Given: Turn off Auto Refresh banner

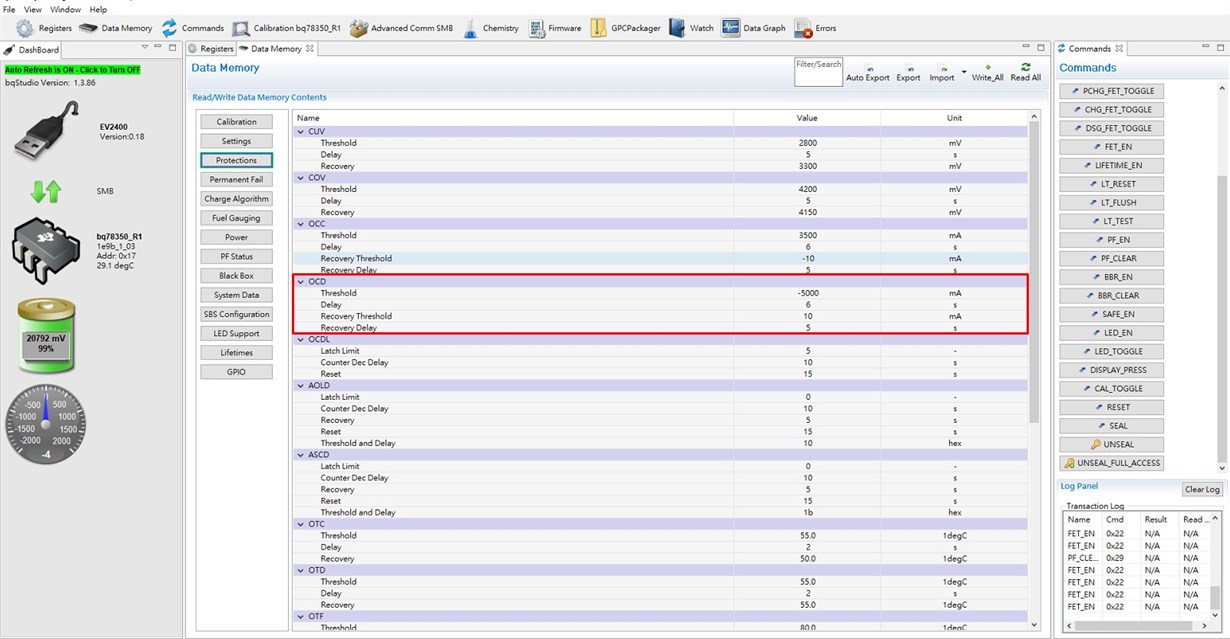Looking at the screenshot, I should click(72, 70).
